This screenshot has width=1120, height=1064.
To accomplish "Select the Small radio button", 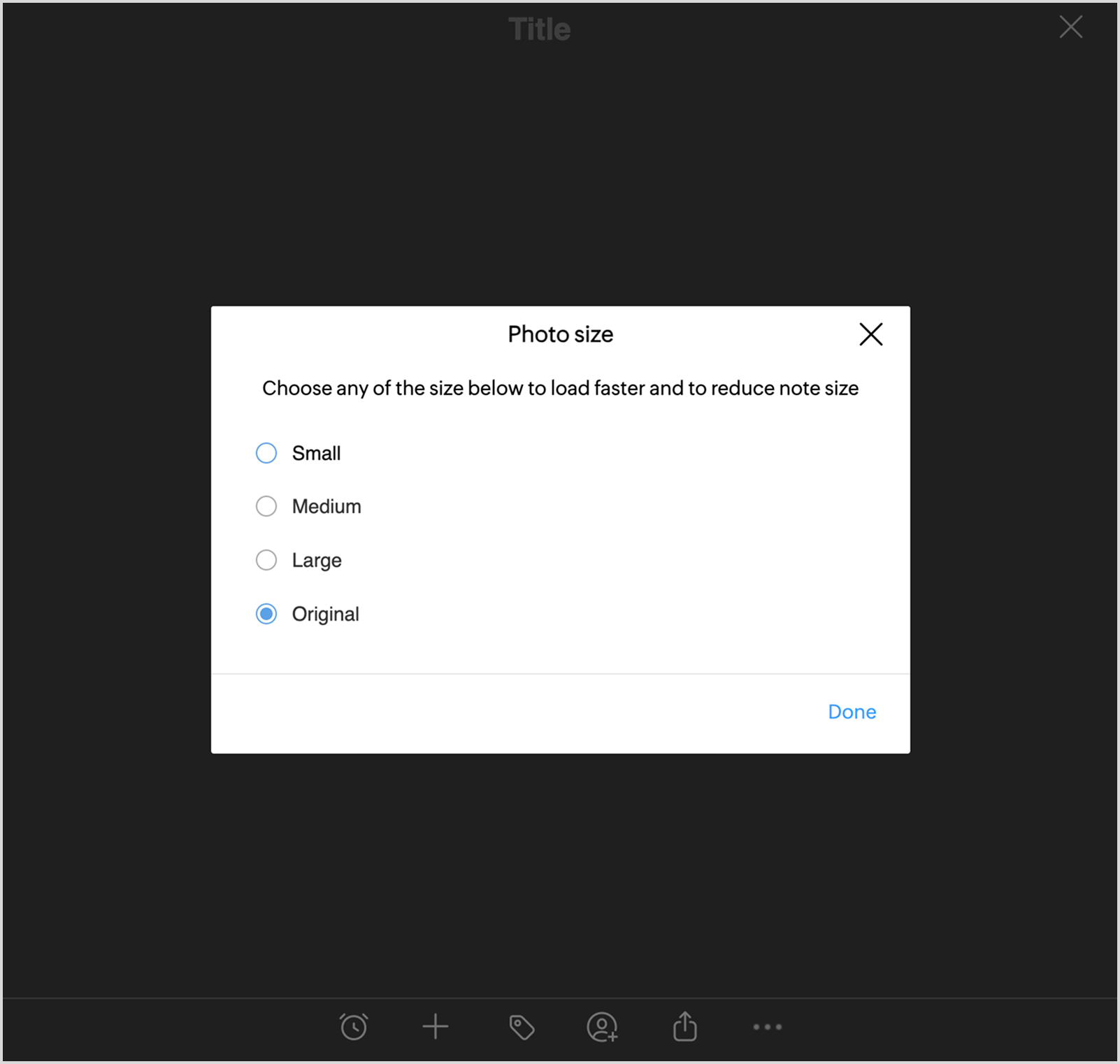I will 266,453.
